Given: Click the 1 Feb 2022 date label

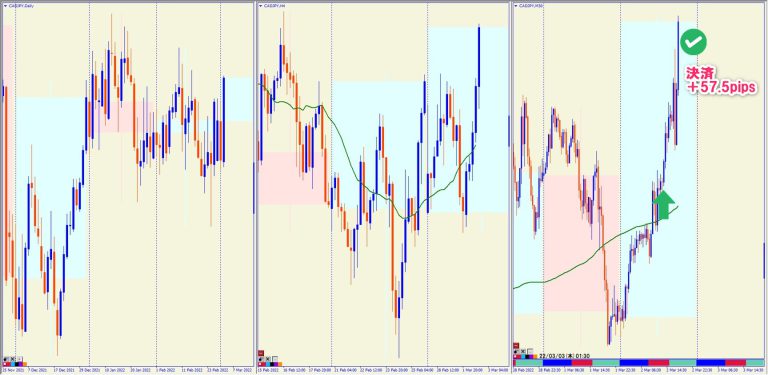Looking at the screenshot, I should 166,370.
